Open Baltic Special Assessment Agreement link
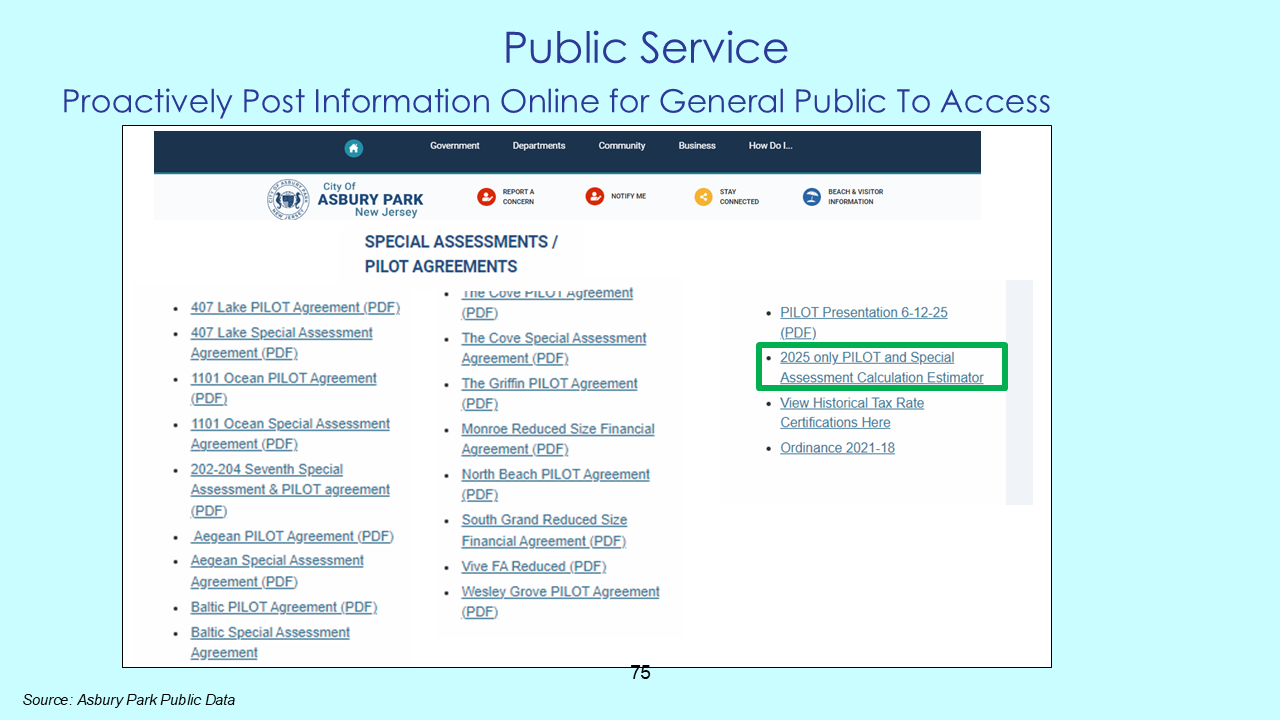The image size is (1280, 720). tap(270, 643)
